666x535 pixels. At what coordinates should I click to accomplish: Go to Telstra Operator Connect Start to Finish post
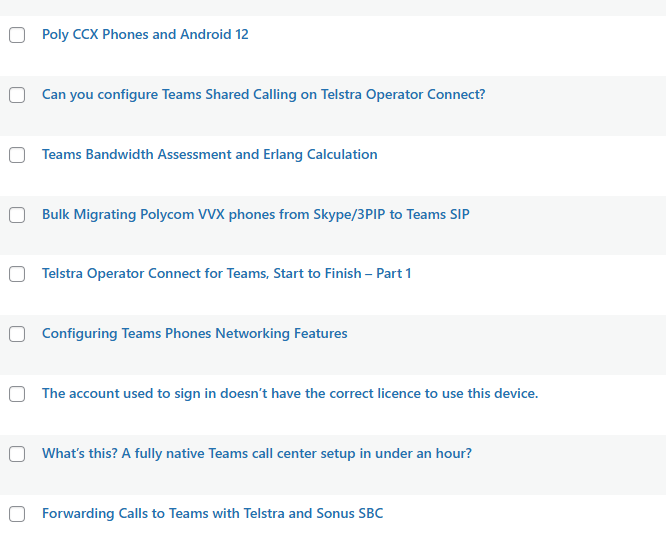coord(226,273)
